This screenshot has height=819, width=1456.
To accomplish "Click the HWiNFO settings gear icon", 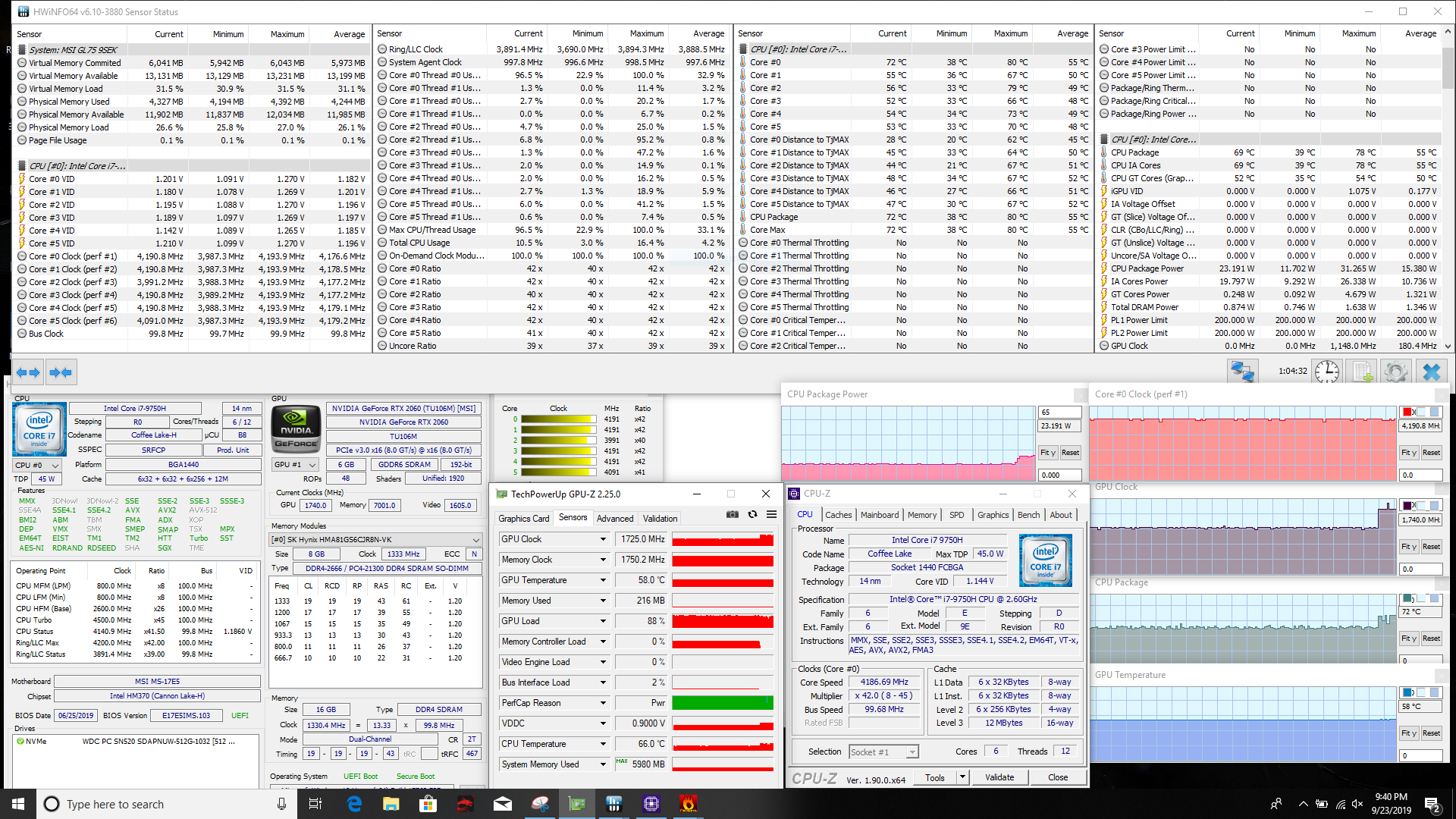I will point(1395,372).
